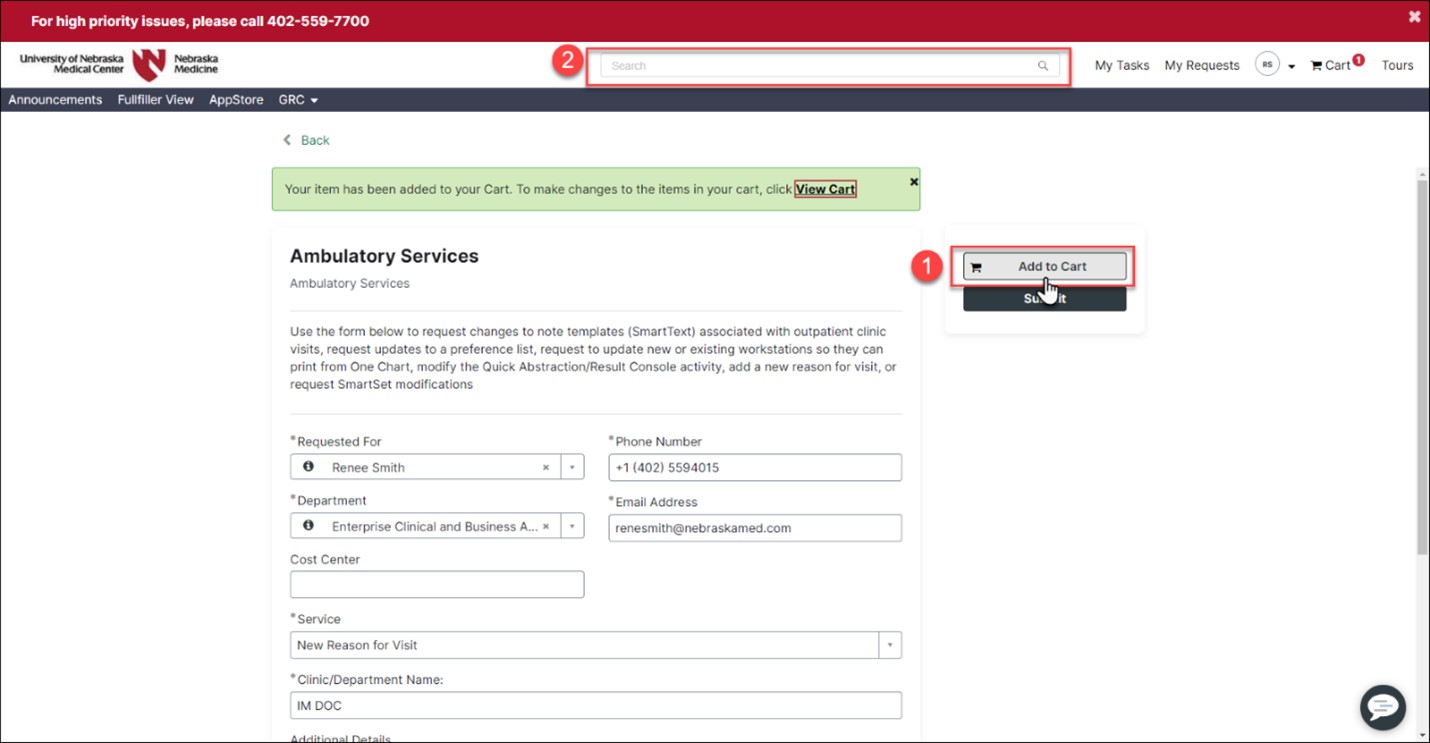This screenshot has height=743, width=1430.
Task: Open the chat bubble icon
Action: (1382, 708)
